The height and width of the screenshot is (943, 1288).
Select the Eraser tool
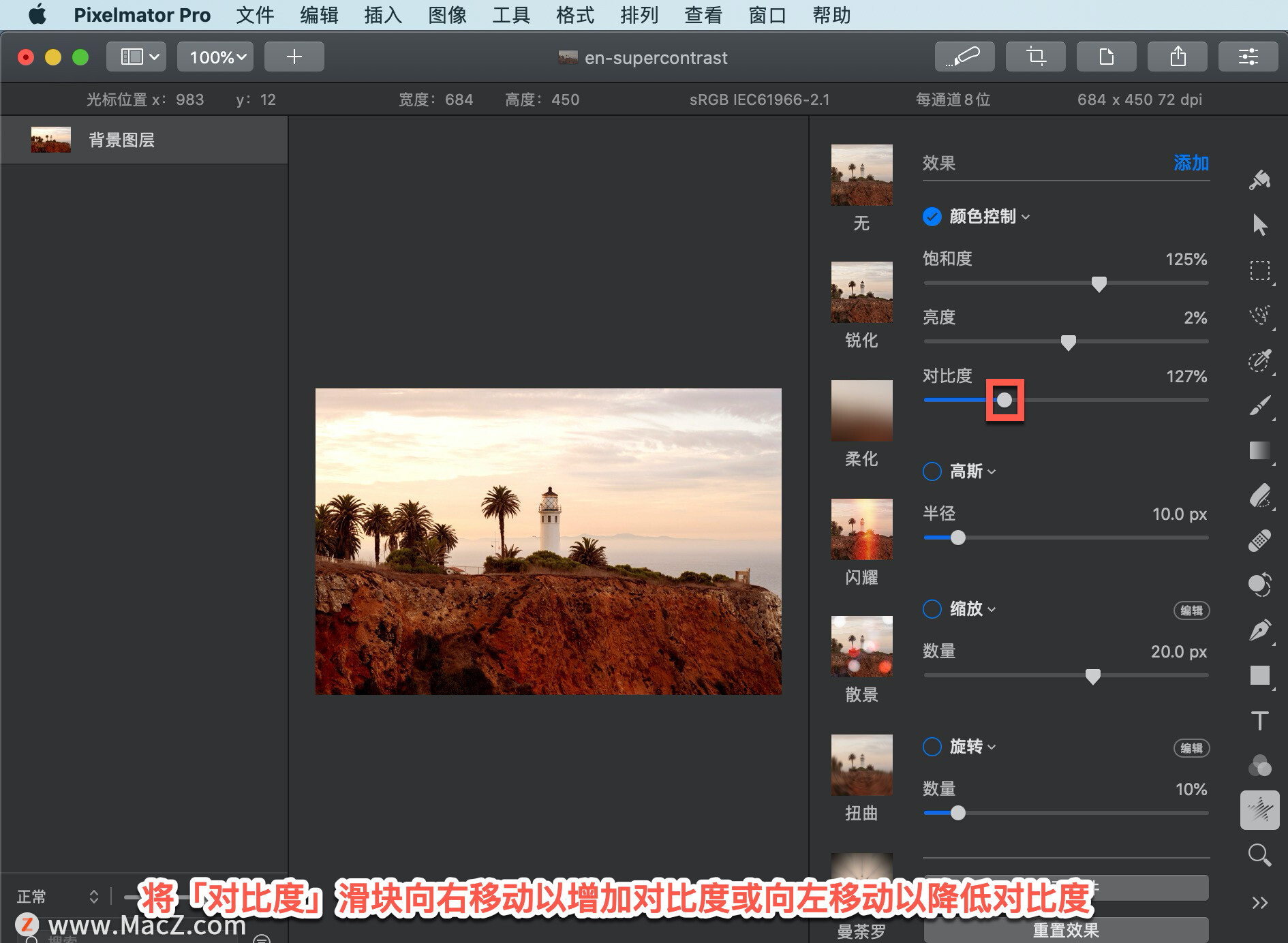click(1259, 495)
